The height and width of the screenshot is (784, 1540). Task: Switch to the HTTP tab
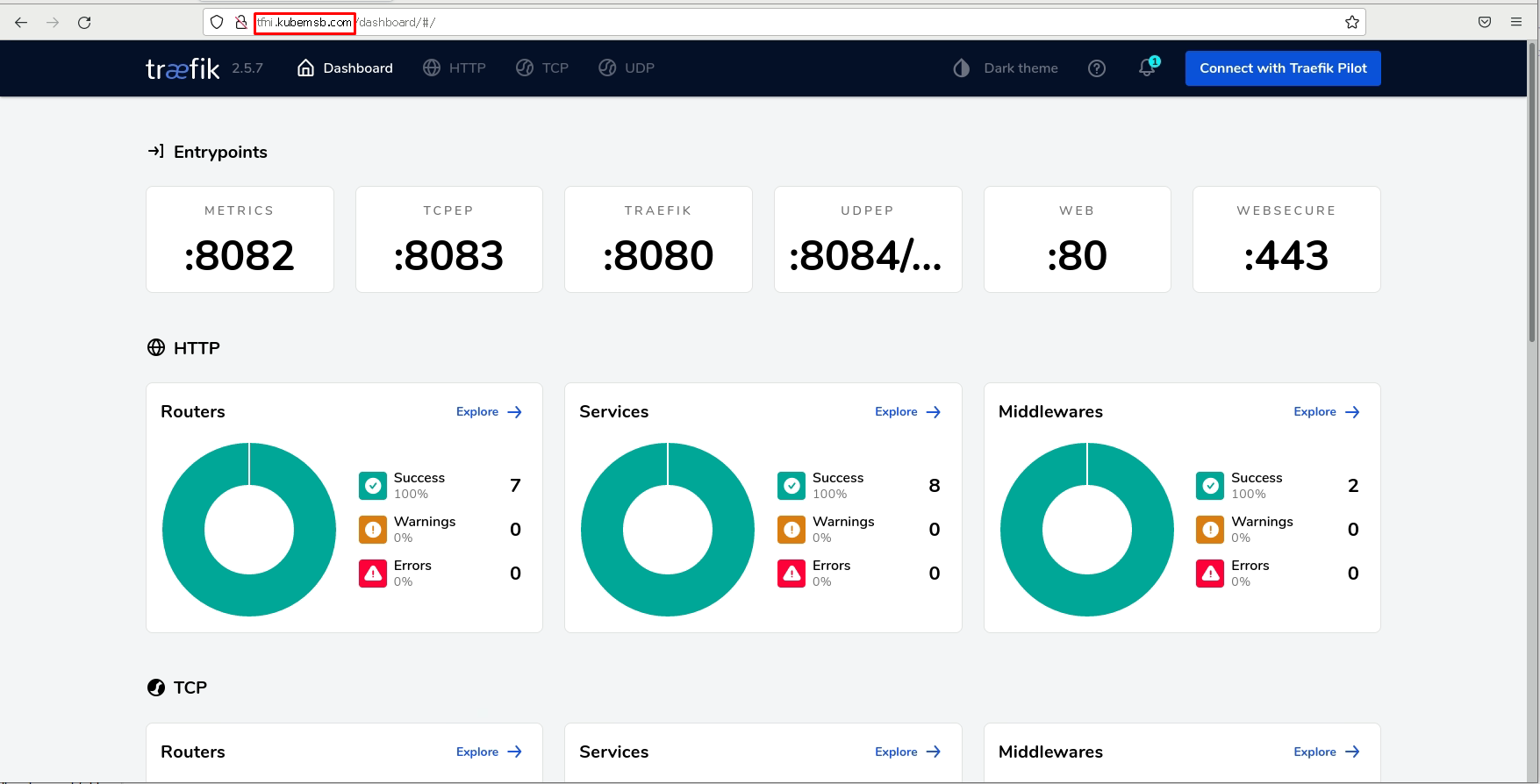(455, 68)
